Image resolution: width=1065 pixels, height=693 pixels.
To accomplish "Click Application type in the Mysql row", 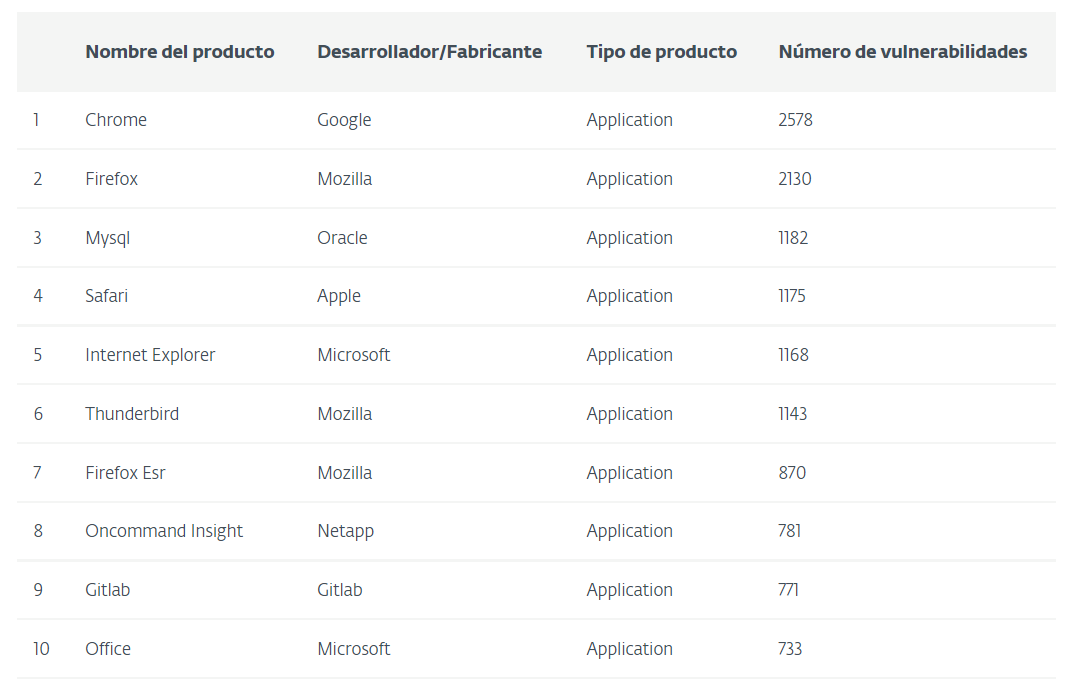I will (630, 238).
